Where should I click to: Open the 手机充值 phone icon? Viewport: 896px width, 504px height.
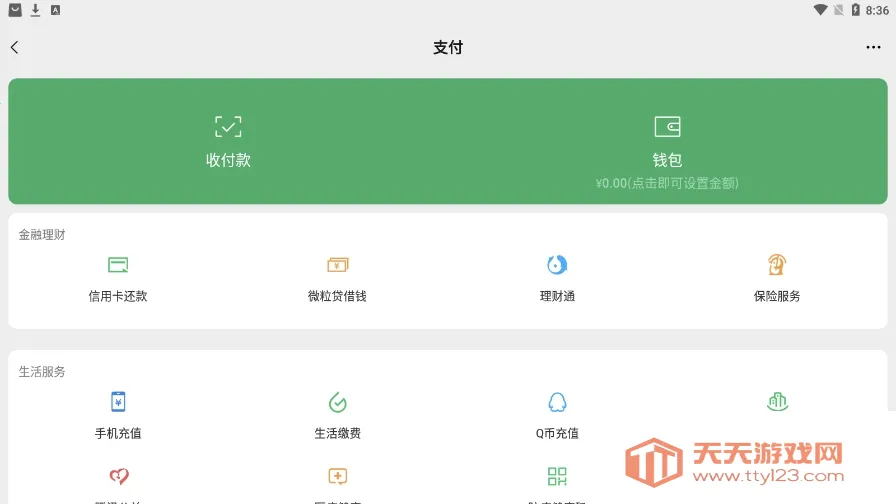coord(118,402)
